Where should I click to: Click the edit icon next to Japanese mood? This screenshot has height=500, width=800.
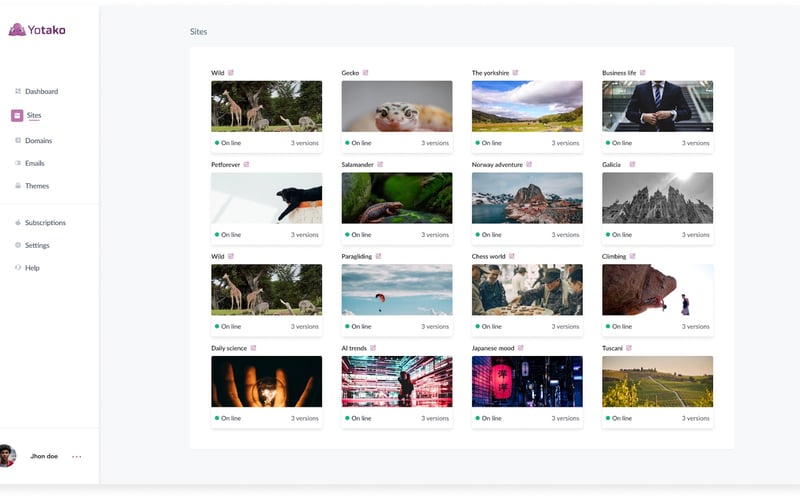coord(520,348)
